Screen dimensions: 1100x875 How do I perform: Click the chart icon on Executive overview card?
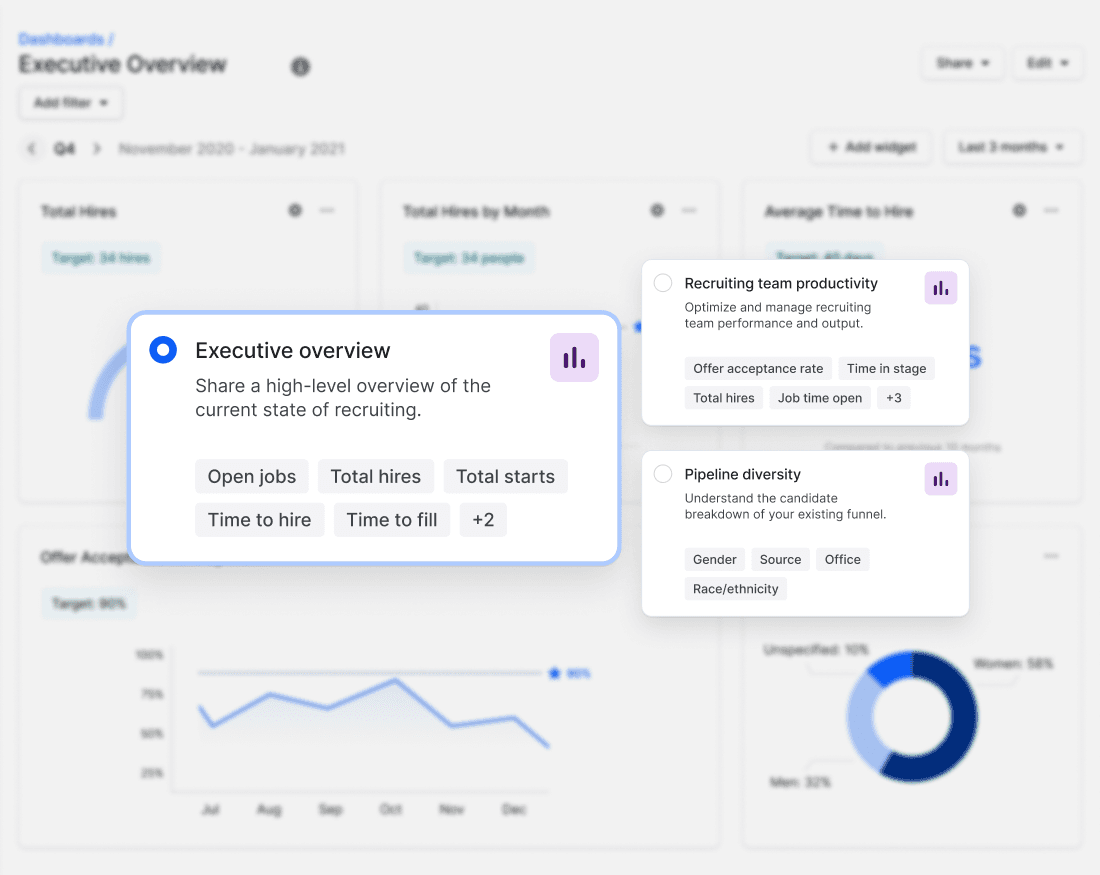[574, 358]
